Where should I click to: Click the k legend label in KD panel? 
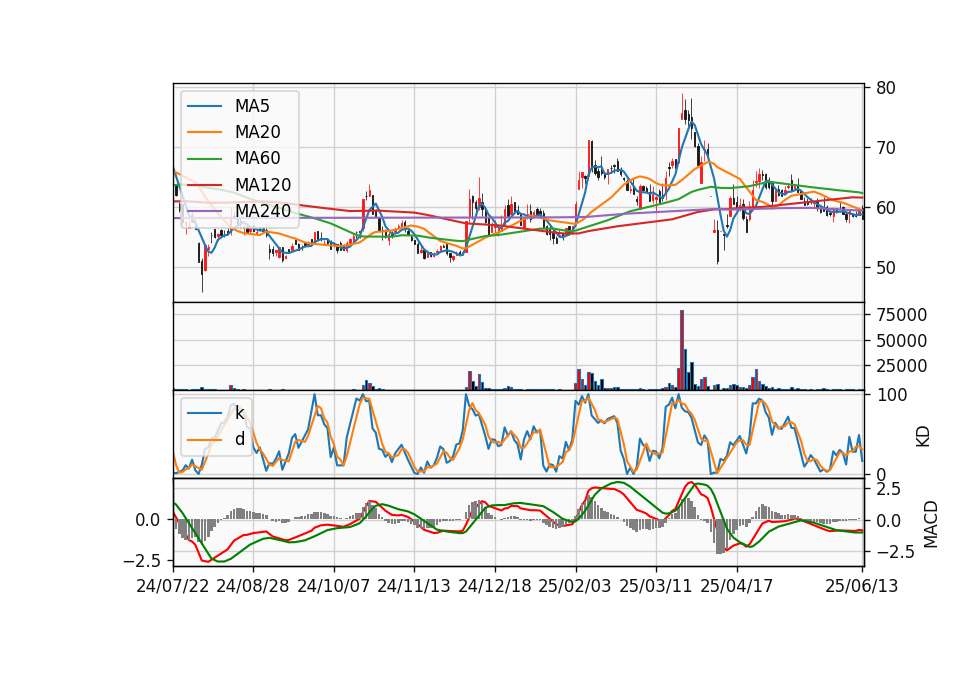[x=239, y=413]
